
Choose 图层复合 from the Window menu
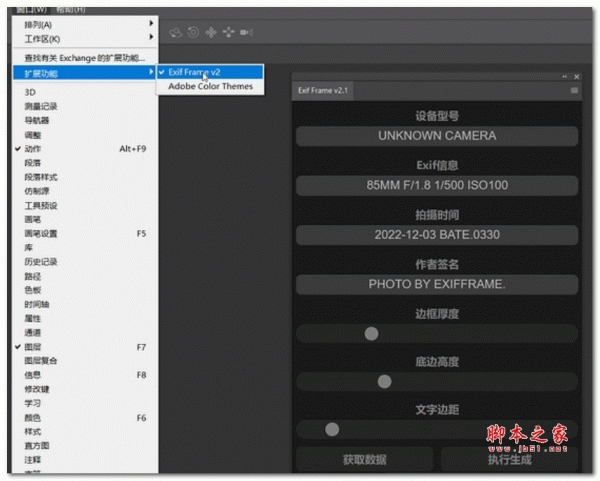coord(85,361)
